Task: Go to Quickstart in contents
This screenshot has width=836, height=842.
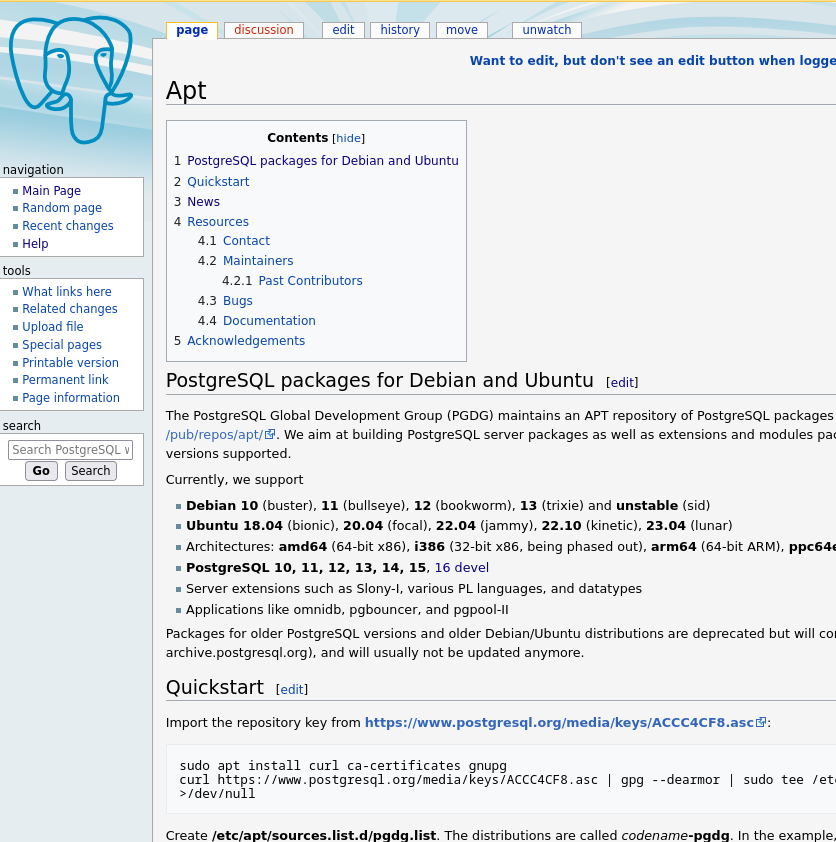Action: (x=218, y=182)
